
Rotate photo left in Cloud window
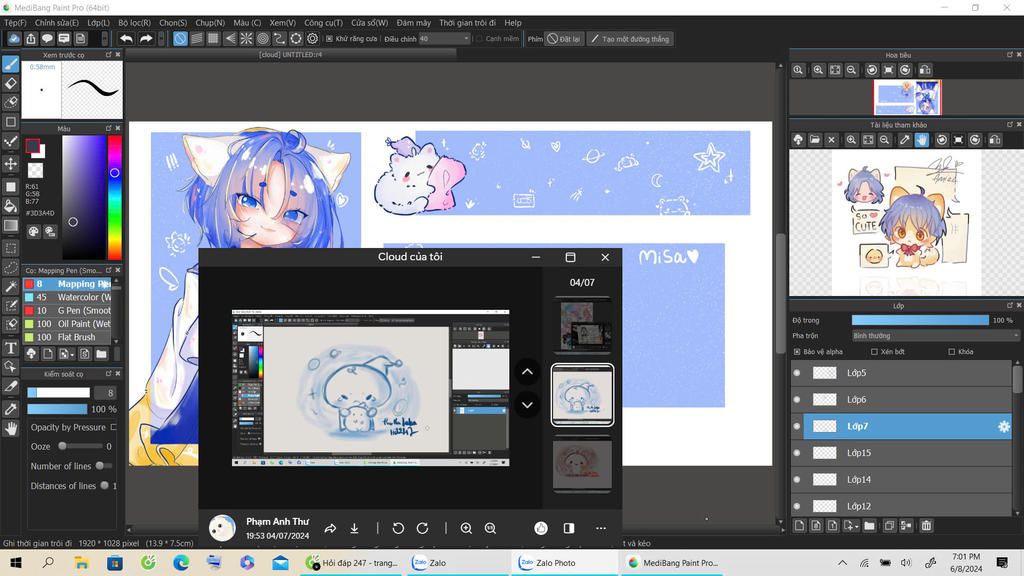[398, 528]
